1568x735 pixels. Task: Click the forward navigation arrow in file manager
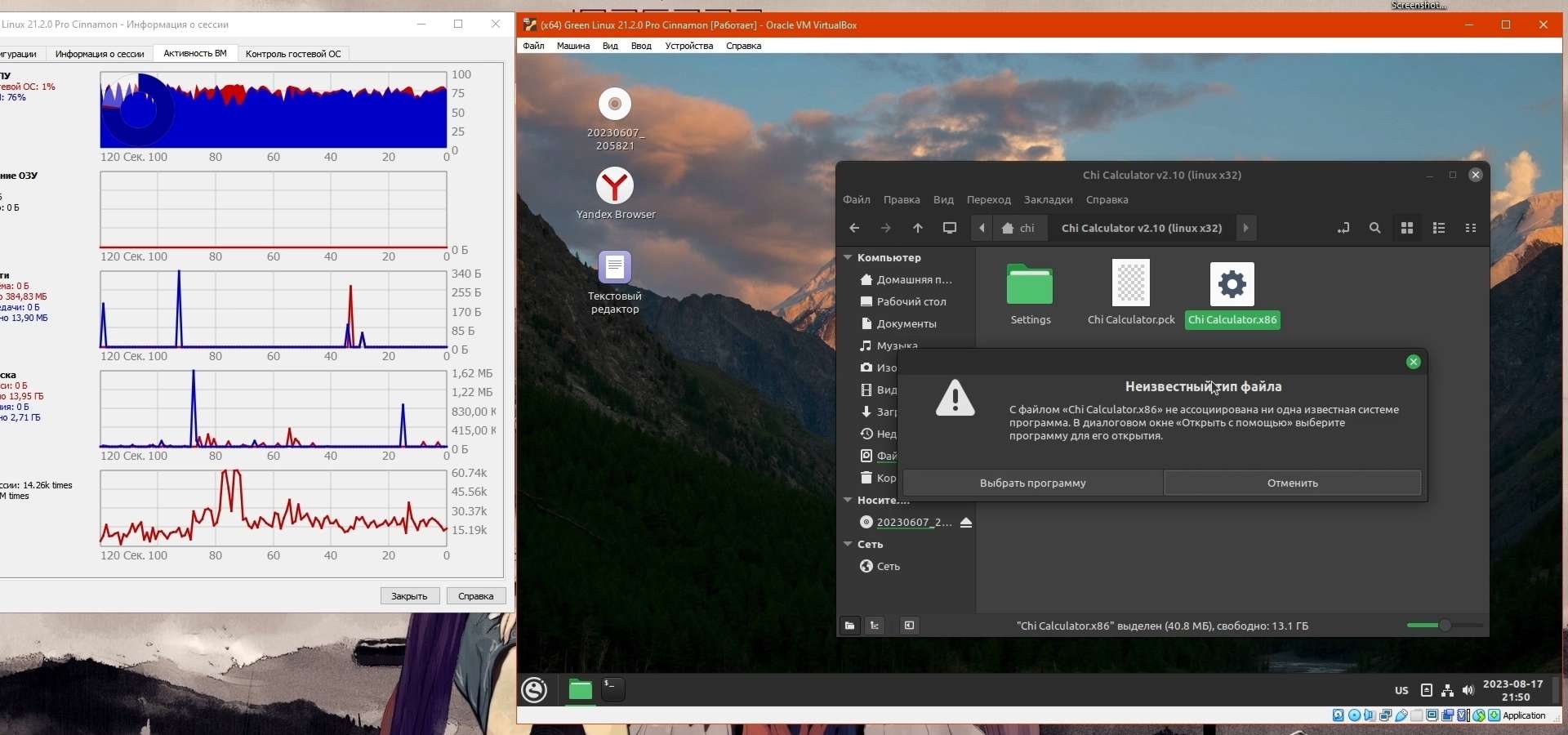[886, 229]
